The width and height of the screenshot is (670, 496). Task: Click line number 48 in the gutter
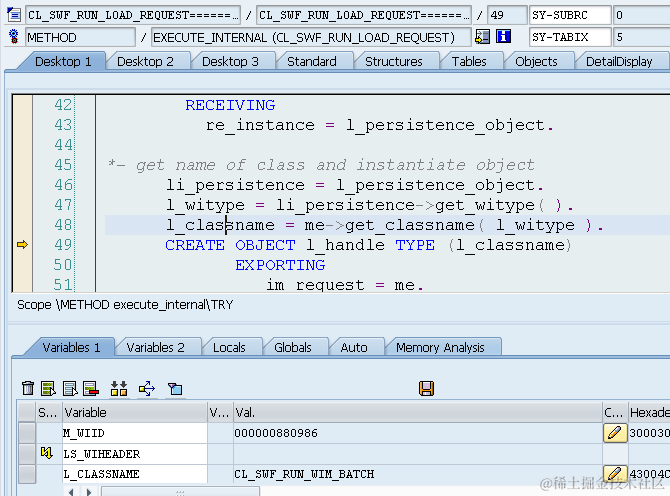(63, 225)
